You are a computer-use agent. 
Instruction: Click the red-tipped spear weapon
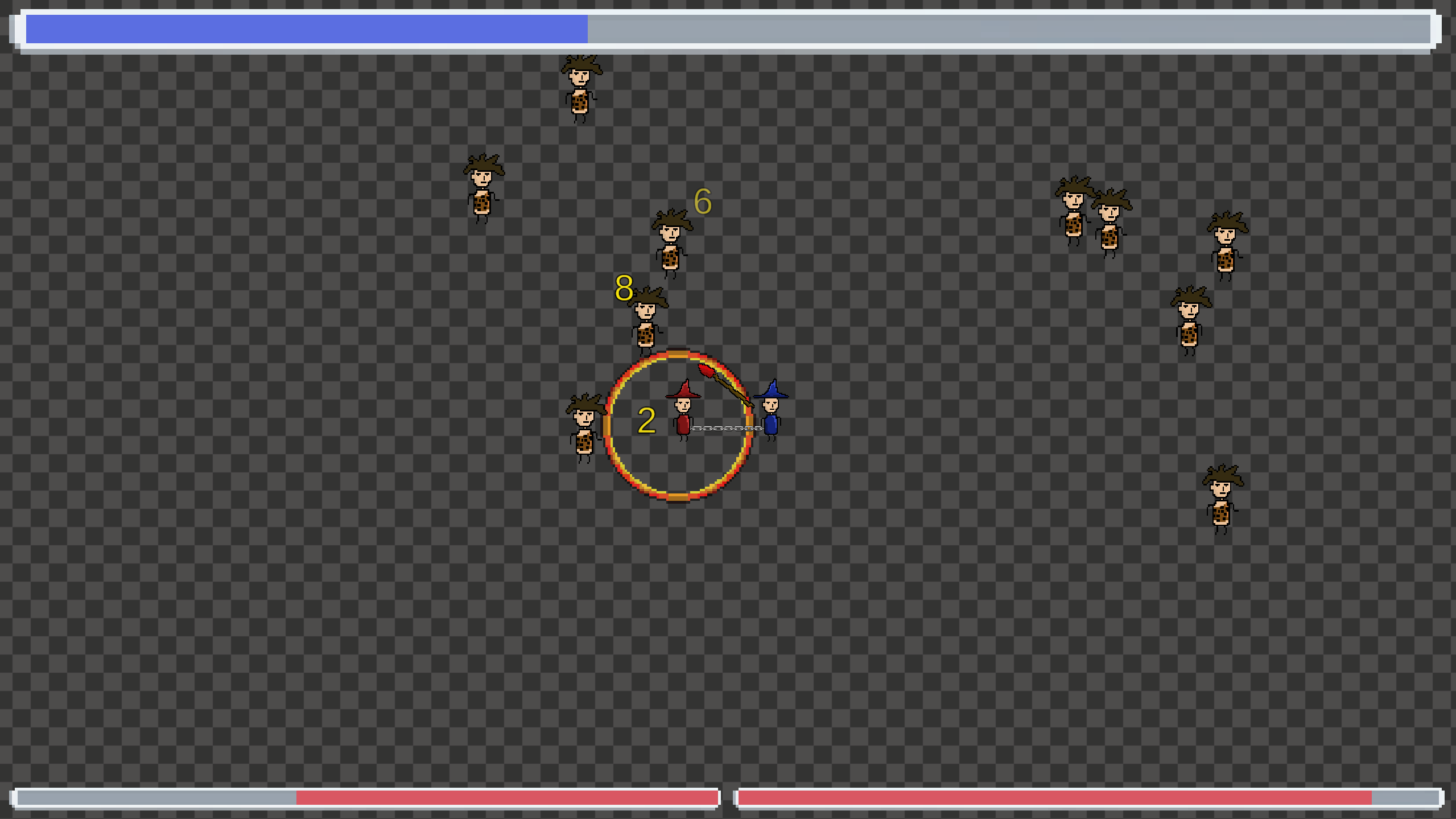[723, 384]
